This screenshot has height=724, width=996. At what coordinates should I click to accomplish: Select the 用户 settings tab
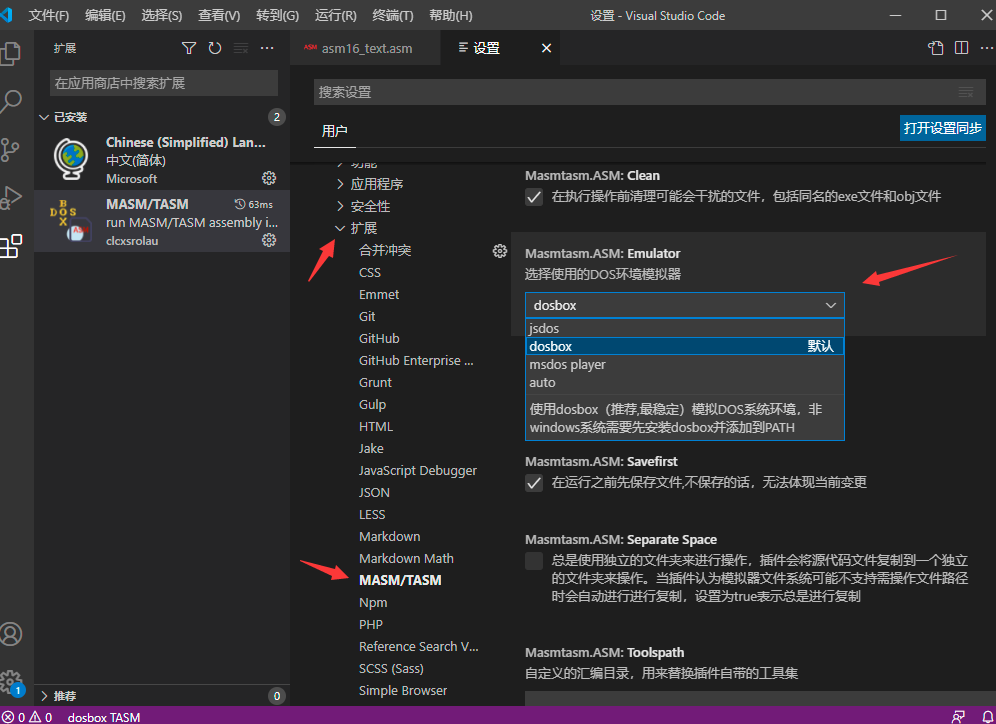click(x=334, y=131)
